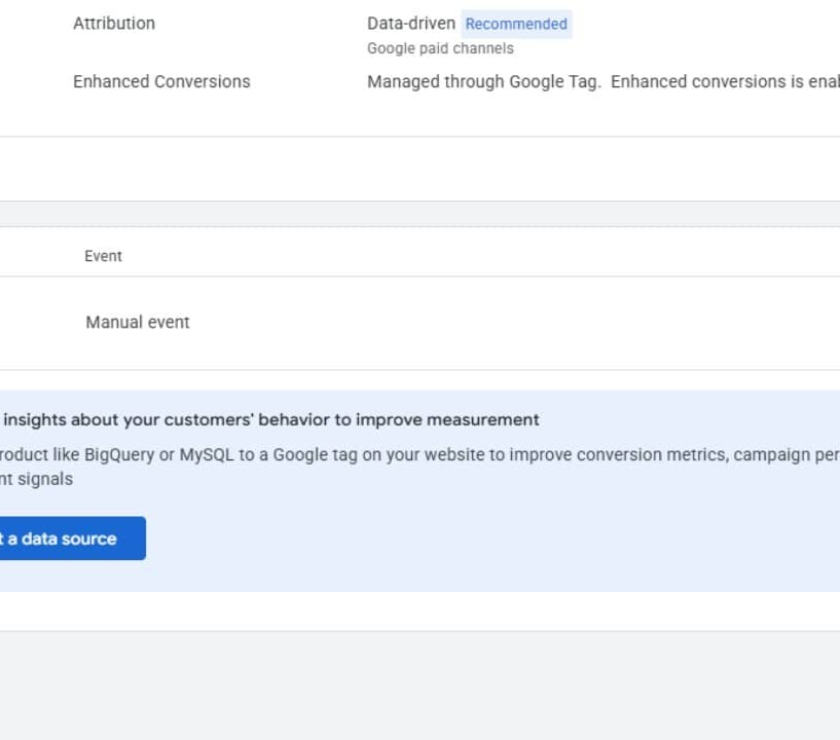The height and width of the screenshot is (740, 840).
Task: Click the Enhanced Conversions setting label
Action: coord(161,82)
